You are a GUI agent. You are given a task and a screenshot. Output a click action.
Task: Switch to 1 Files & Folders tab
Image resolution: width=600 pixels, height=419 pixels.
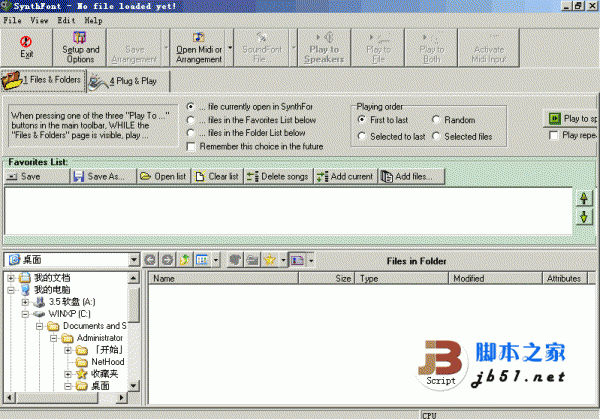point(43,80)
